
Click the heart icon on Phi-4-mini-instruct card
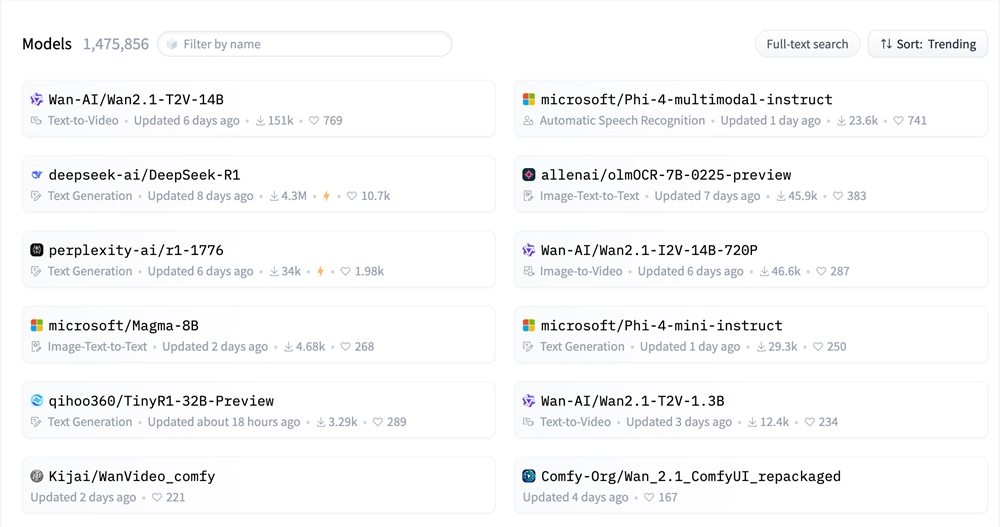point(818,346)
